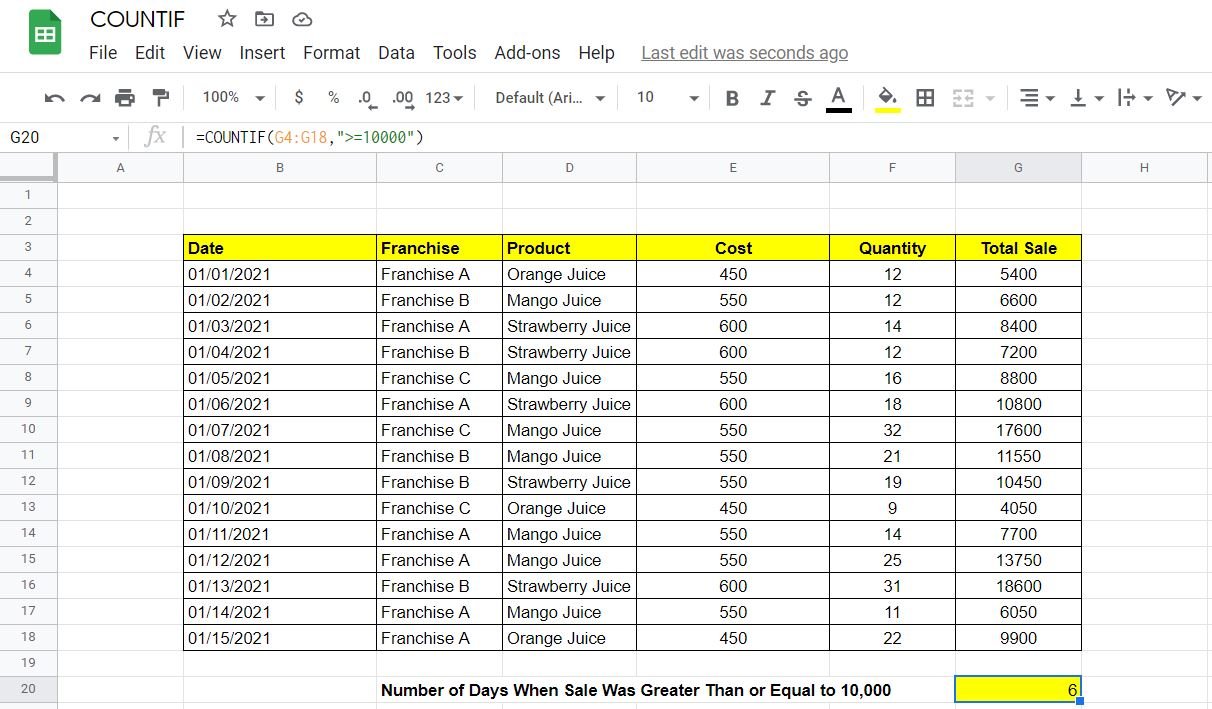
Task: Open the font family dropdown
Action: click(551, 98)
